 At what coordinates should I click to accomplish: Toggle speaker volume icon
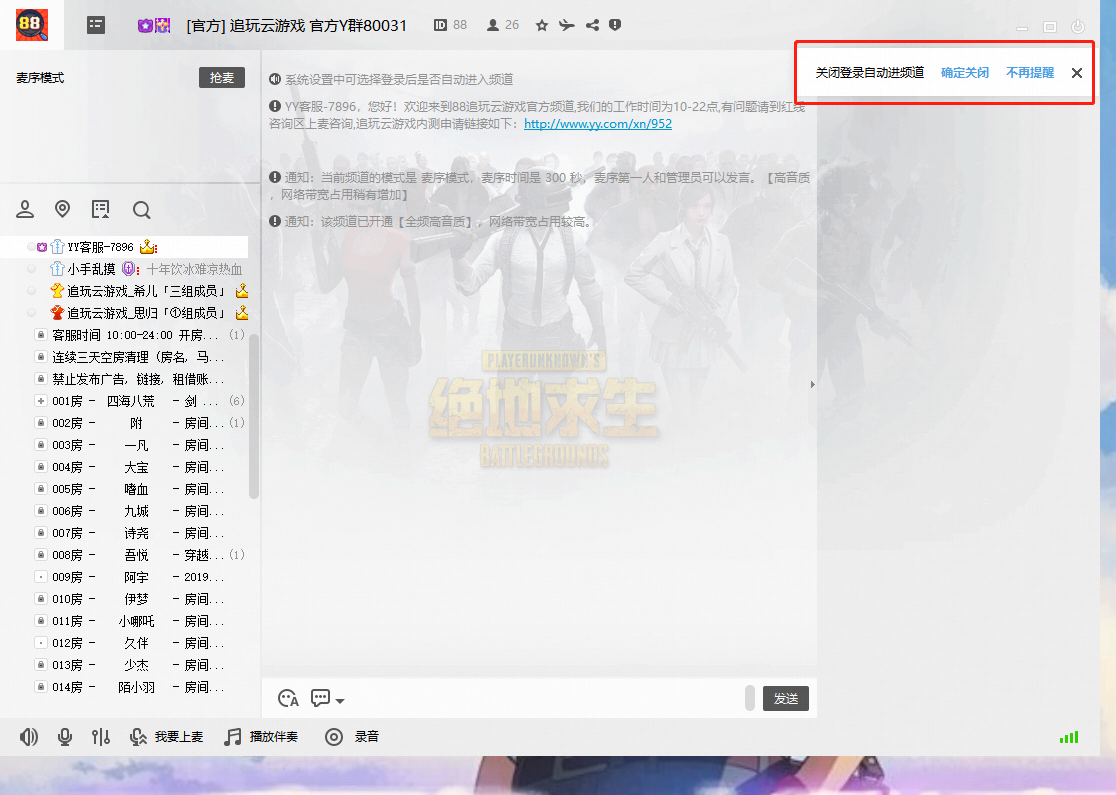[x=29, y=737]
